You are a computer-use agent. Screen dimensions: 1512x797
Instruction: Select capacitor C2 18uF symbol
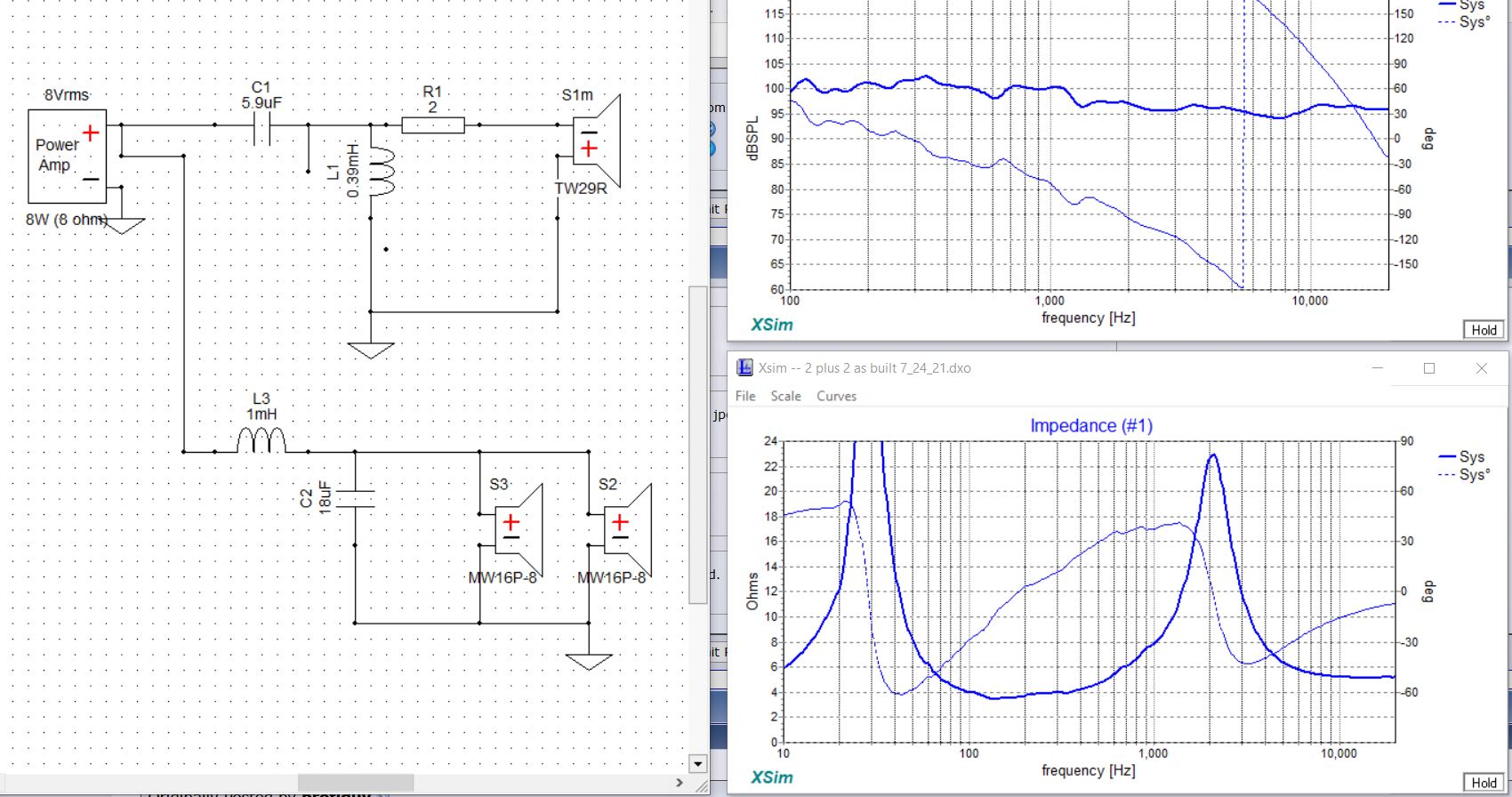pyautogui.click(x=355, y=499)
